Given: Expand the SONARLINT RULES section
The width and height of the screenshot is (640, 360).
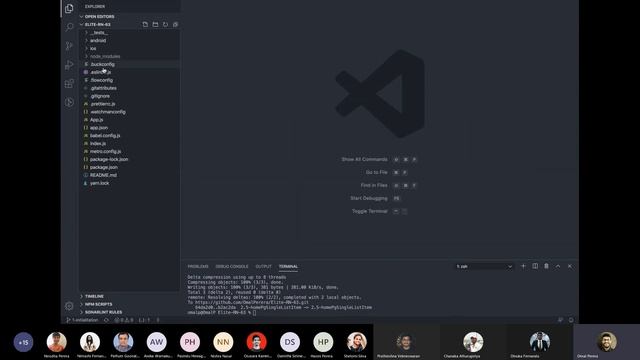Looking at the screenshot, I should coord(103,312).
